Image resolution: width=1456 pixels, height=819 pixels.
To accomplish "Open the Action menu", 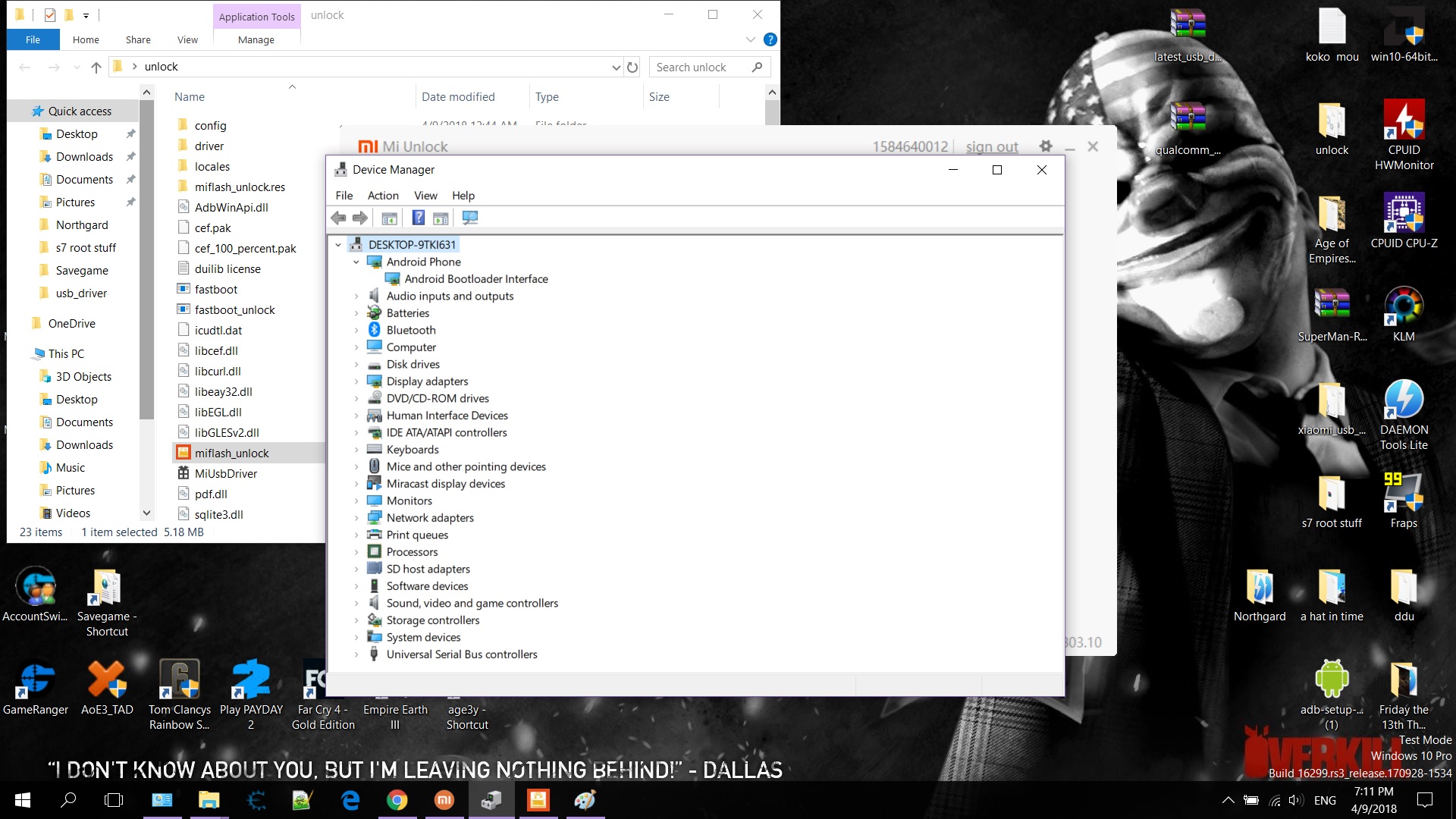I will 382,195.
